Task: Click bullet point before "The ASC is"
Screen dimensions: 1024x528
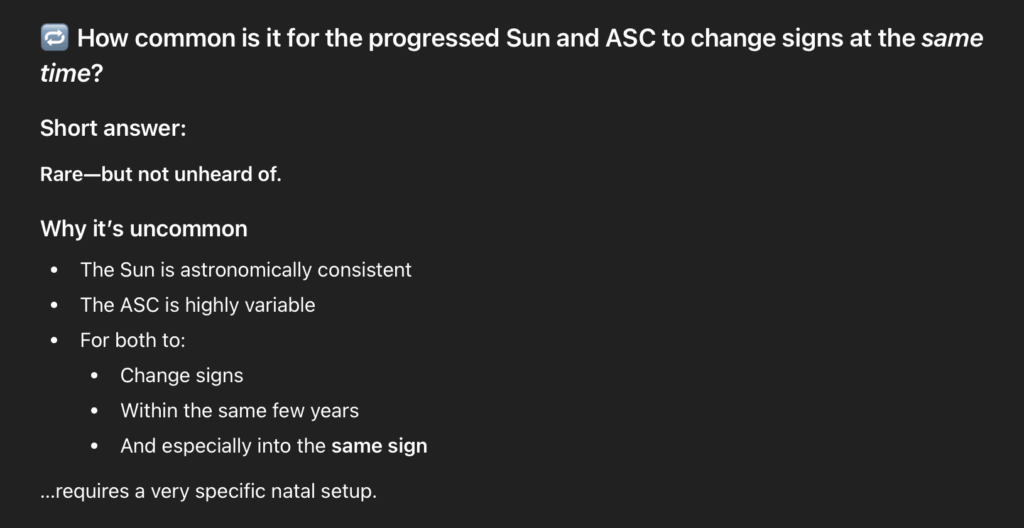Action: (x=54, y=306)
